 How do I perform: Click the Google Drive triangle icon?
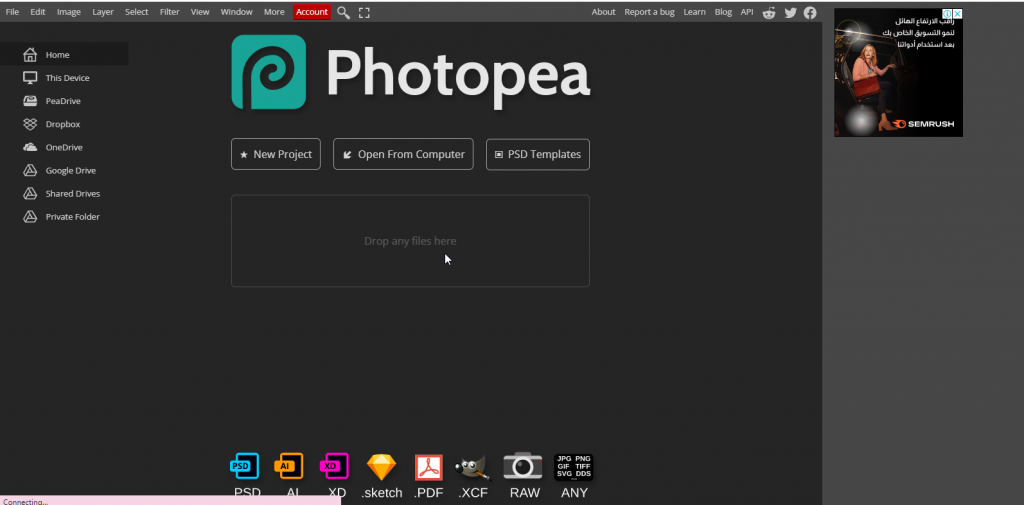tap(30, 171)
